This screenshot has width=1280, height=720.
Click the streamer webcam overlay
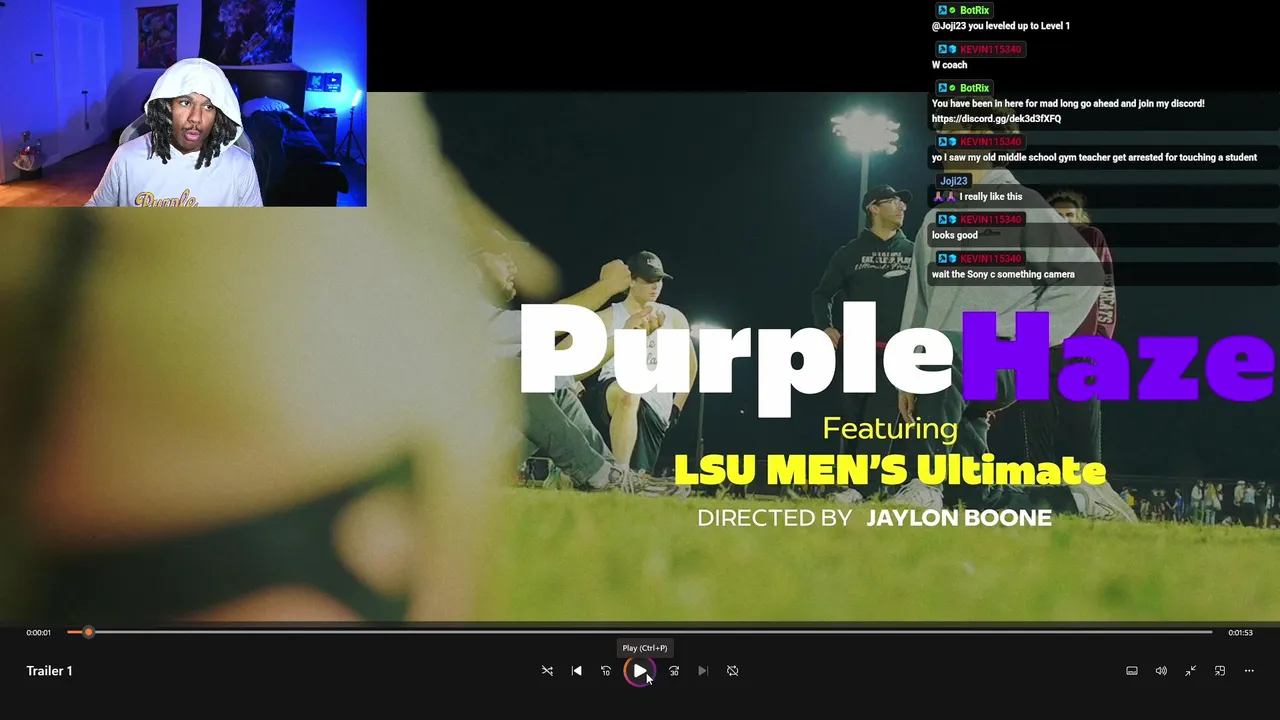[x=183, y=103]
